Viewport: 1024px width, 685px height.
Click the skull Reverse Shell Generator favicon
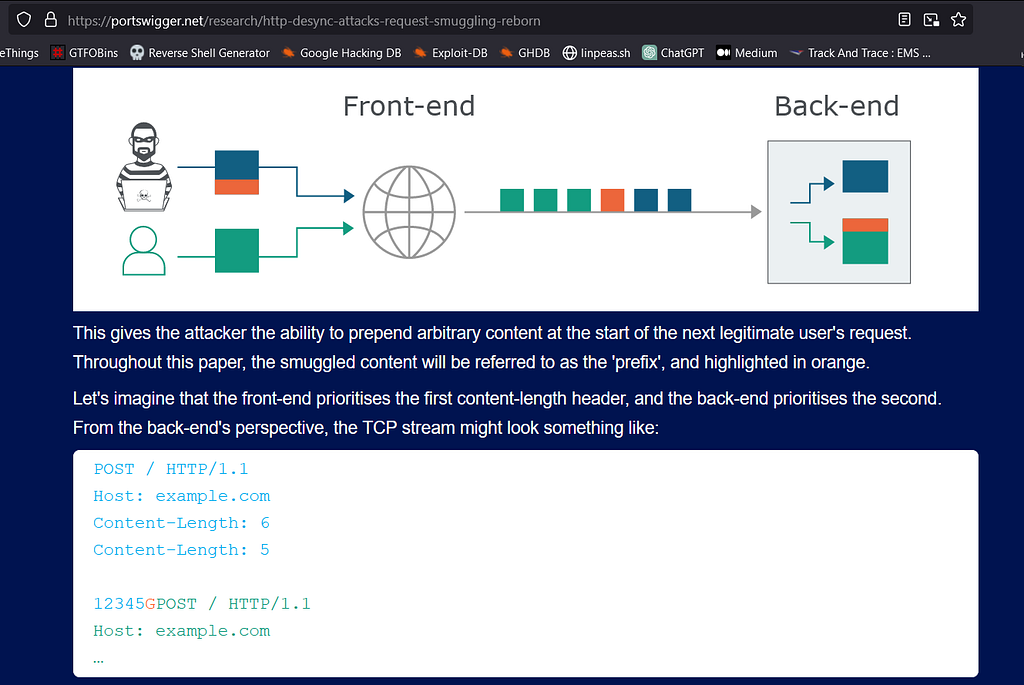click(136, 53)
